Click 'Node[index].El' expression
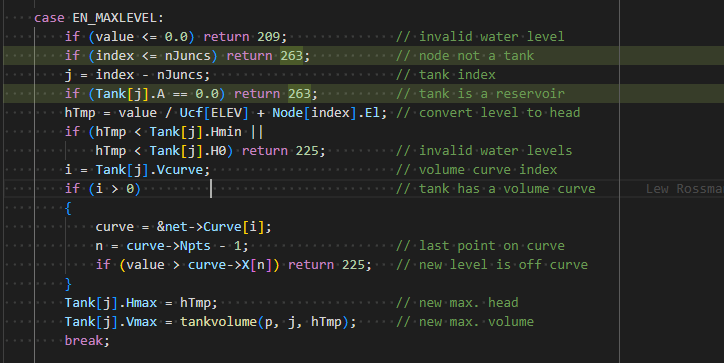The width and height of the screenshot is (724, 363). click(x=326, y=113)
